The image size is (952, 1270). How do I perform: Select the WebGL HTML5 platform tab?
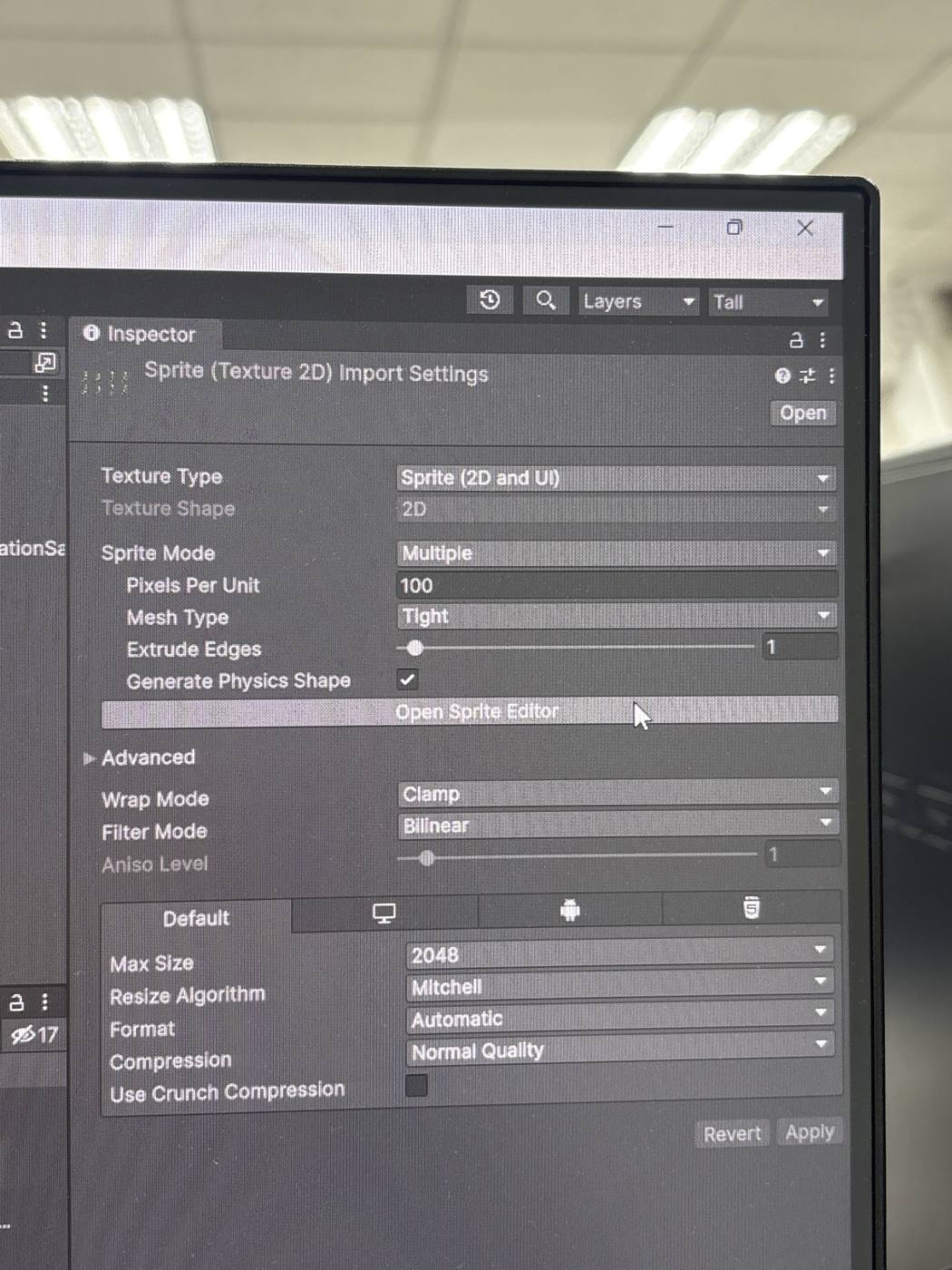[752, 907]
